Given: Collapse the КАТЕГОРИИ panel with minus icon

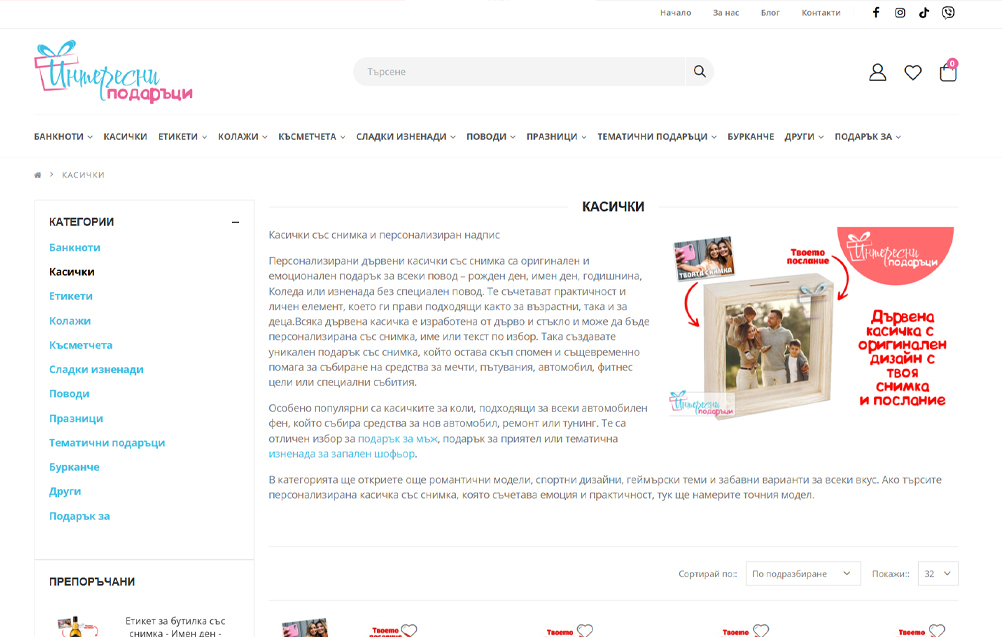Looking at the screenshot, I should 235,222.
